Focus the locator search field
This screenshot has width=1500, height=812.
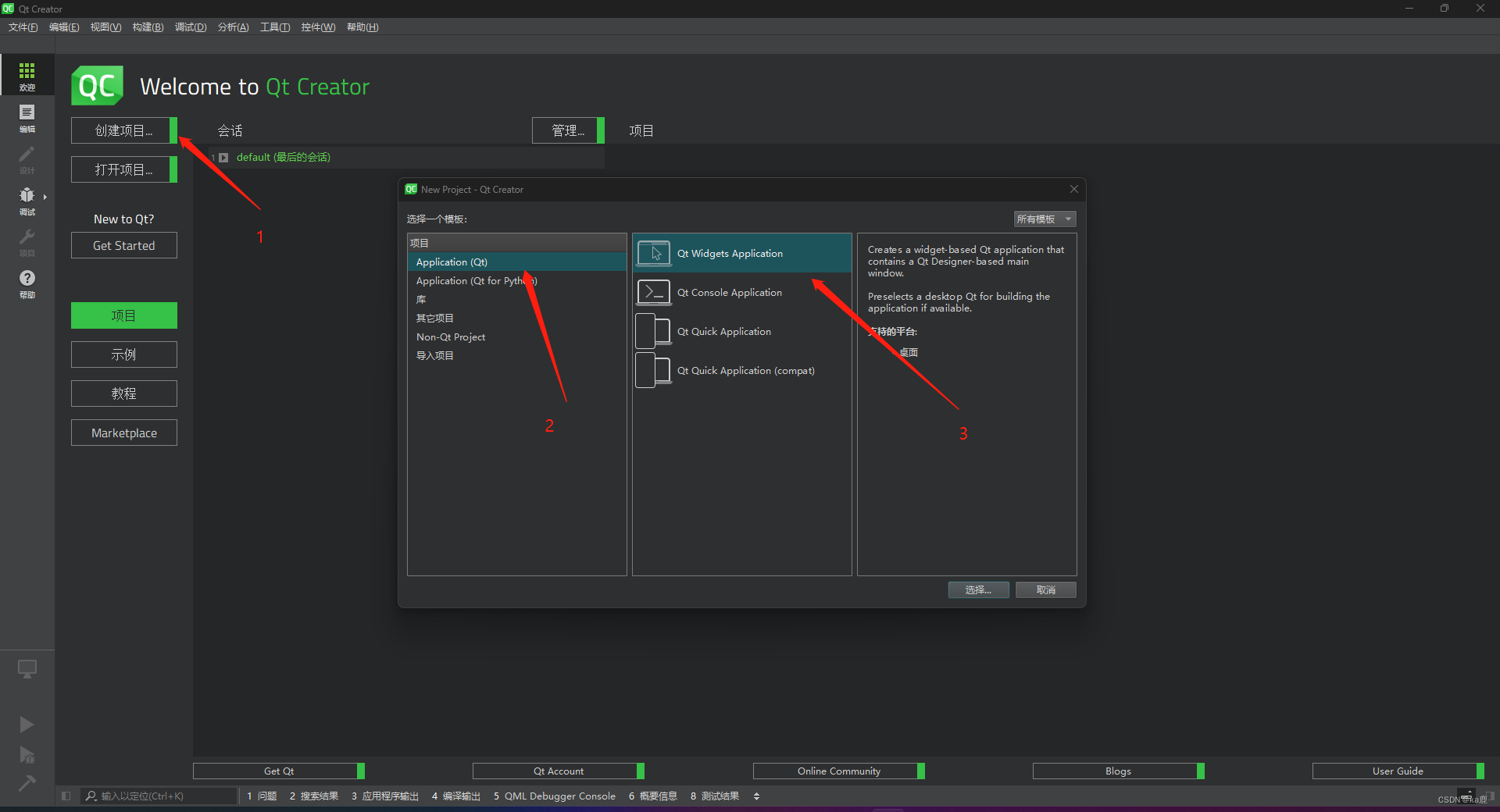tap(160, 796)
